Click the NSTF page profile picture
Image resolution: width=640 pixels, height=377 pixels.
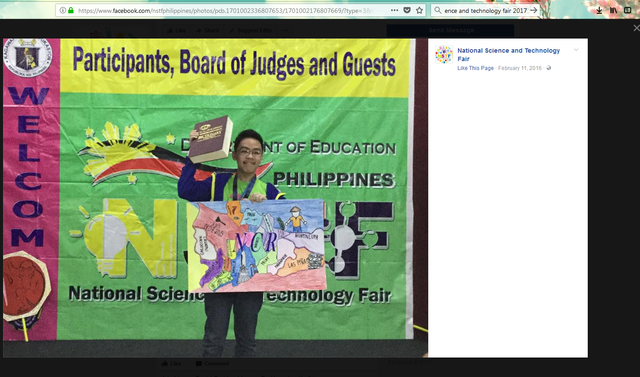[x=444, y=55]
